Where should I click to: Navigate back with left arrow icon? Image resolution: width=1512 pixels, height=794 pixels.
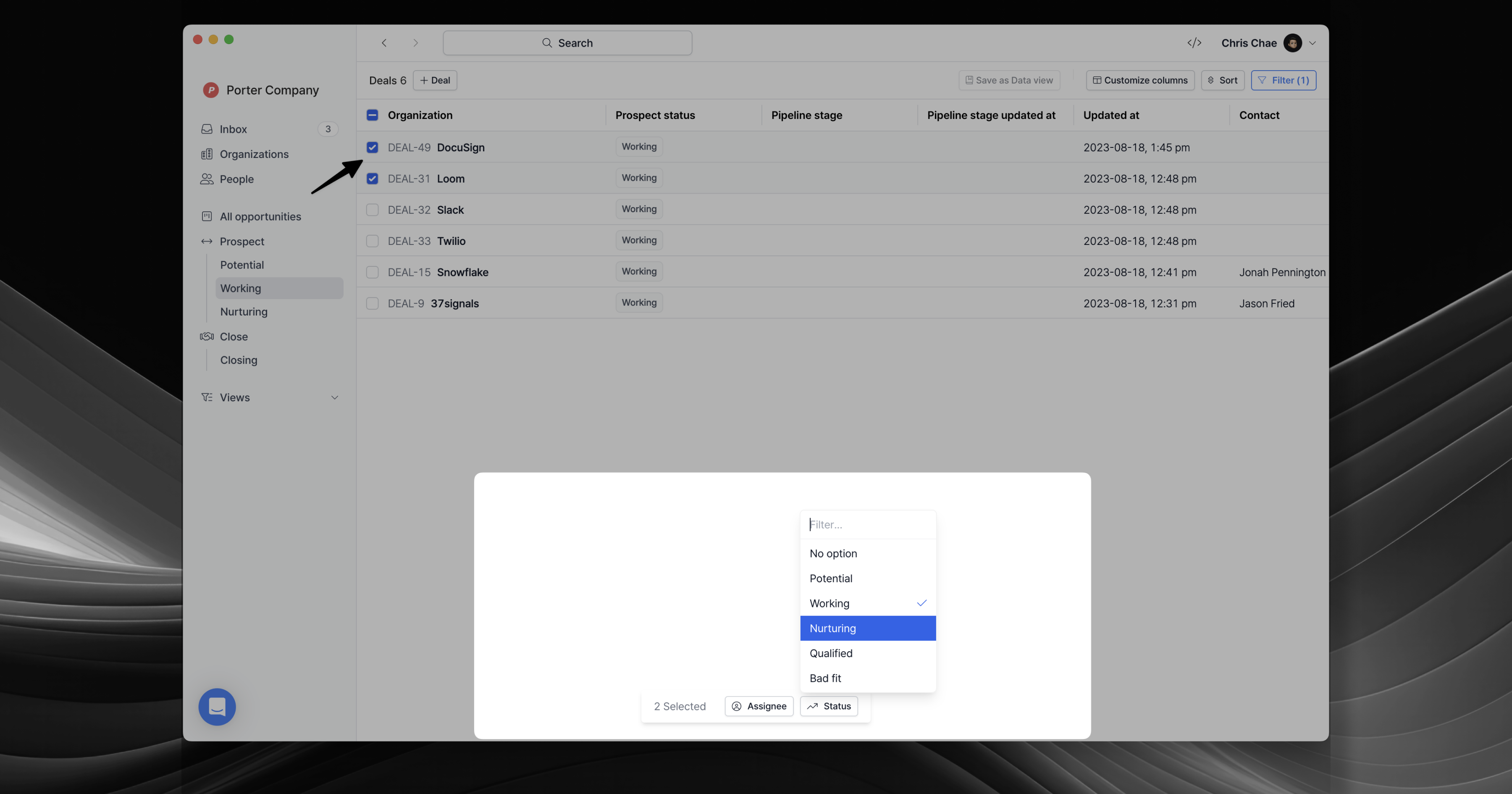(x=384, y=43)
